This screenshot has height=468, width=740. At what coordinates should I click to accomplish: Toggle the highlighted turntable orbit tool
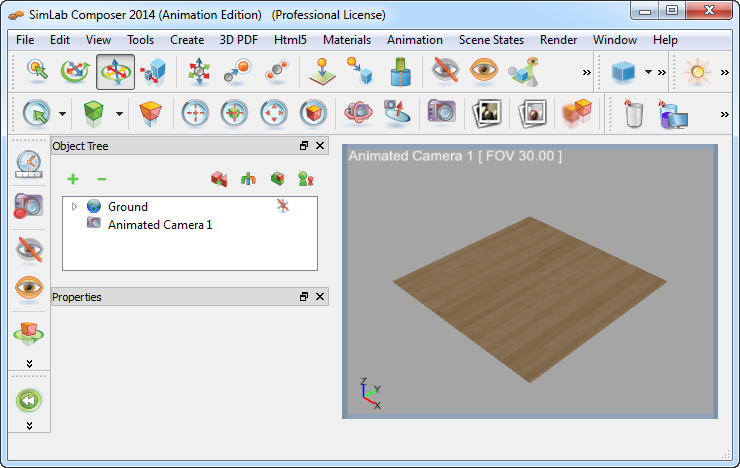116,72
